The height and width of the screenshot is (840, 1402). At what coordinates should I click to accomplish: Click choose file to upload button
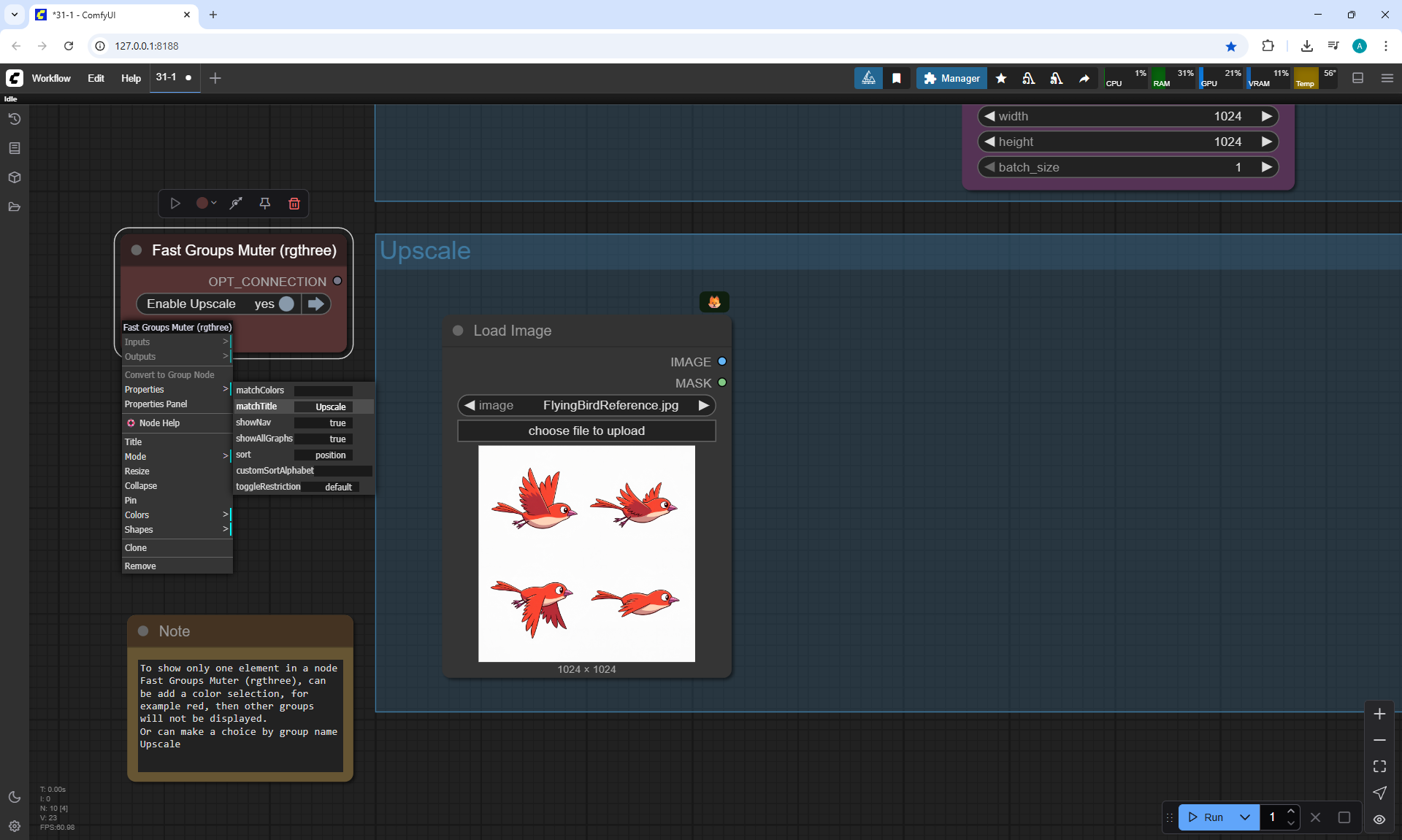[x=586, y=431]
